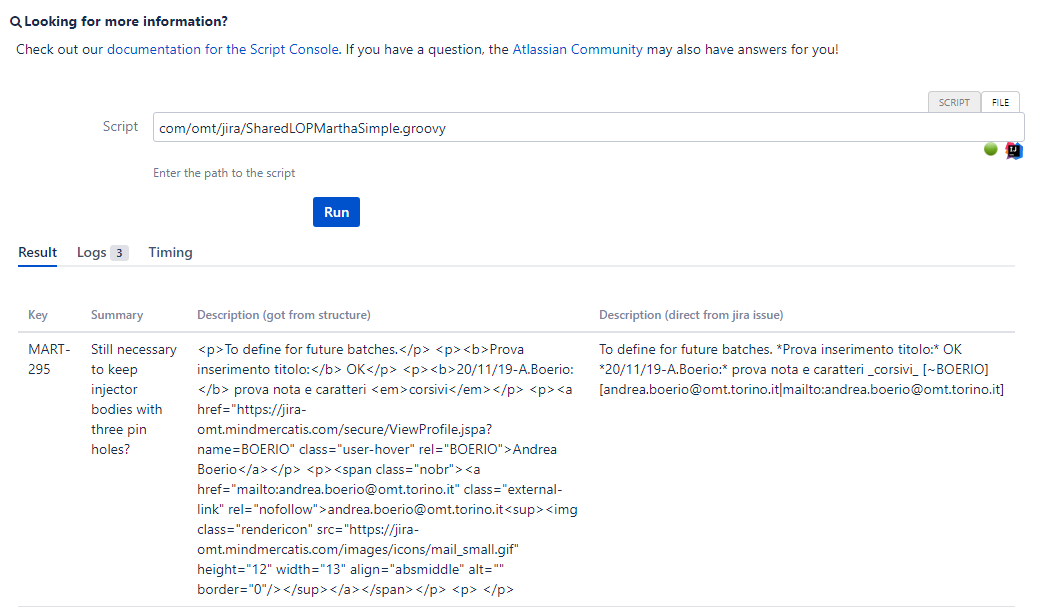Click the magnifier icon beside Looking for more information
The image size is (1037, 612).
(16, 22)
